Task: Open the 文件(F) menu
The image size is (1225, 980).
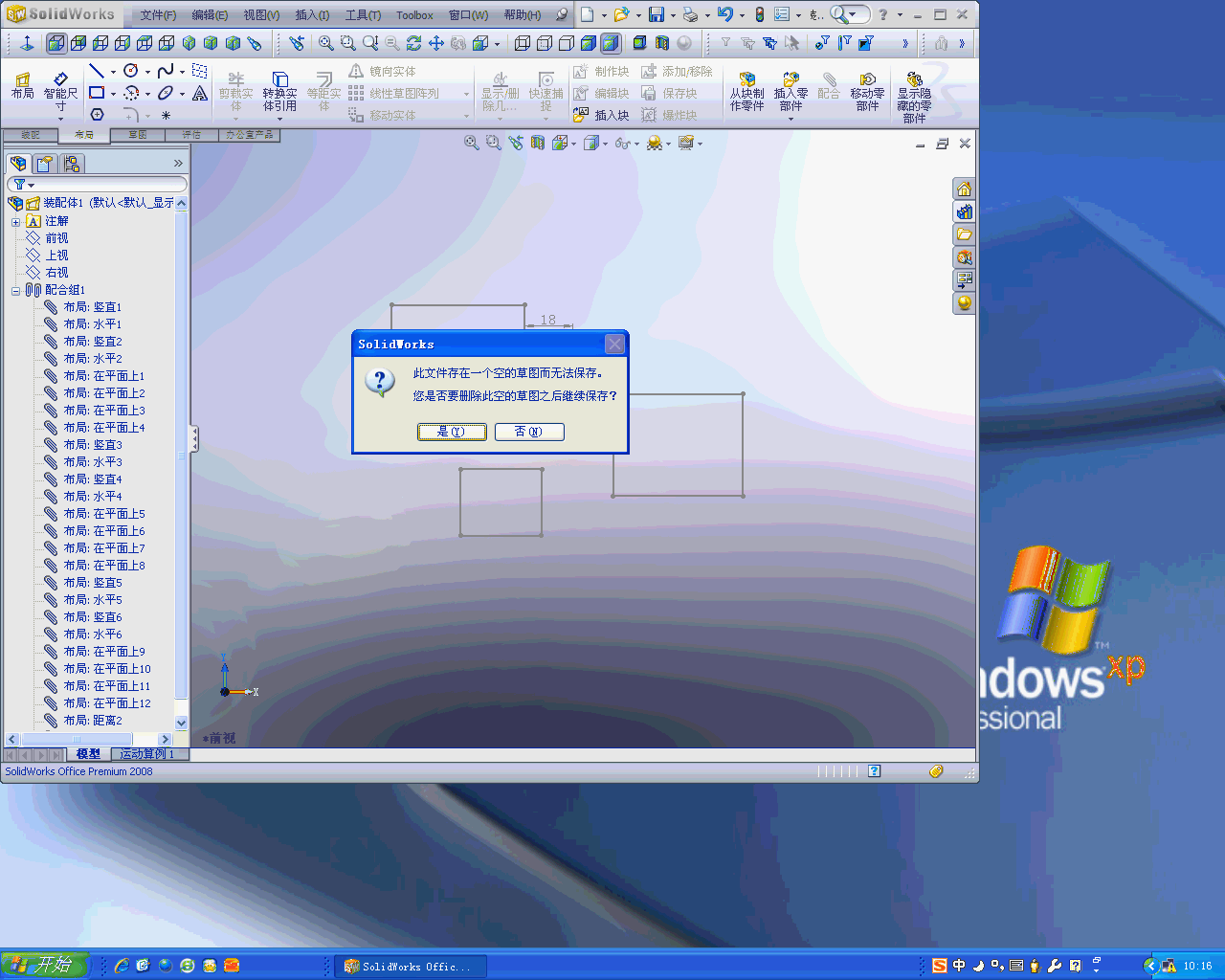Action: point(158,15)
